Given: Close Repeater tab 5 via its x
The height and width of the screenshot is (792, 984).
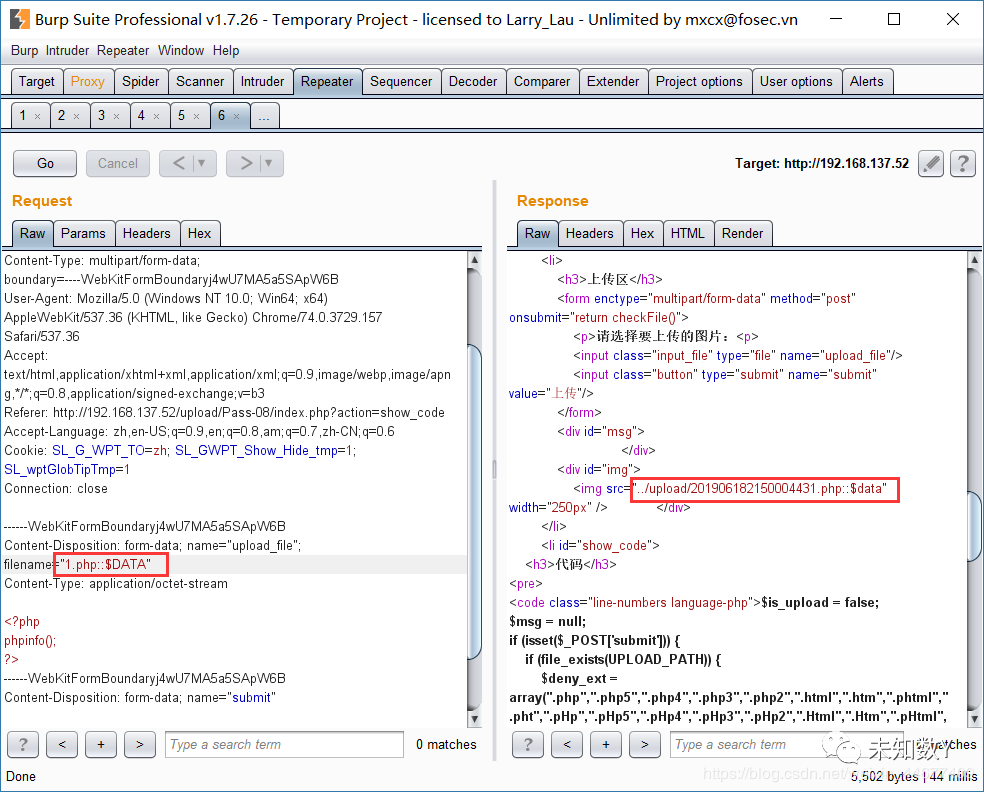Looking at the screenshot, I should coord(196,116).
